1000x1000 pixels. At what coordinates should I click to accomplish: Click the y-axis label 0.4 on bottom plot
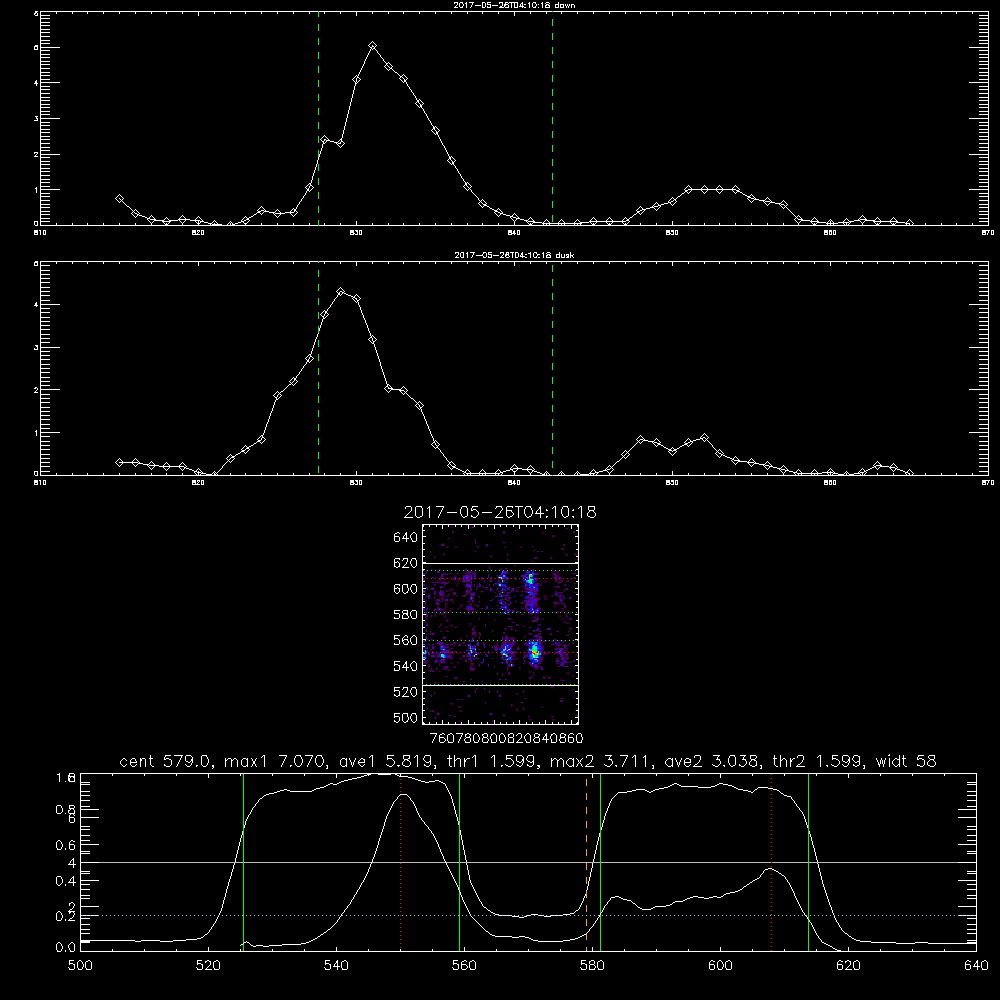tap(66, 881)
